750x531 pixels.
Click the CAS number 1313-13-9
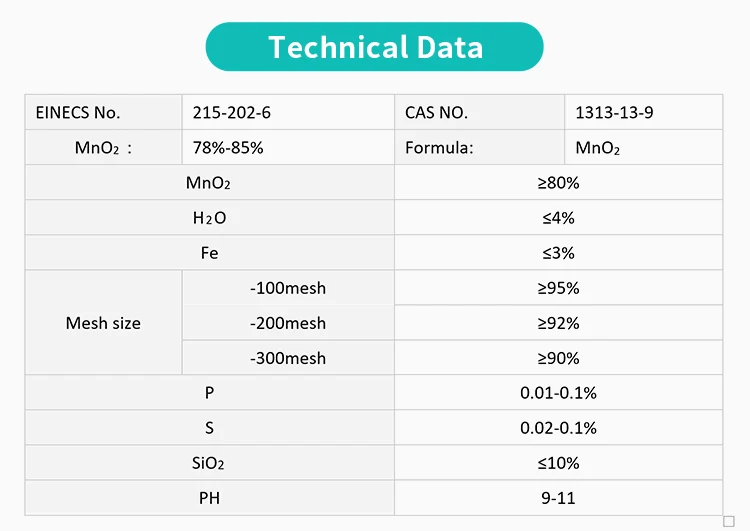(614, 113)
